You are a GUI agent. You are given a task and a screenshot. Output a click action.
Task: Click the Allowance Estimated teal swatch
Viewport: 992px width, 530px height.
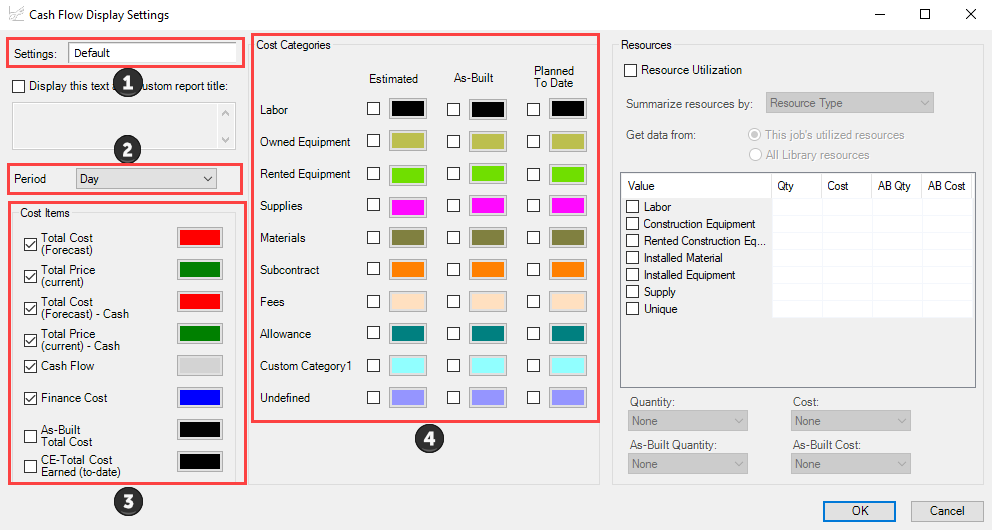[x=409, y=334]
